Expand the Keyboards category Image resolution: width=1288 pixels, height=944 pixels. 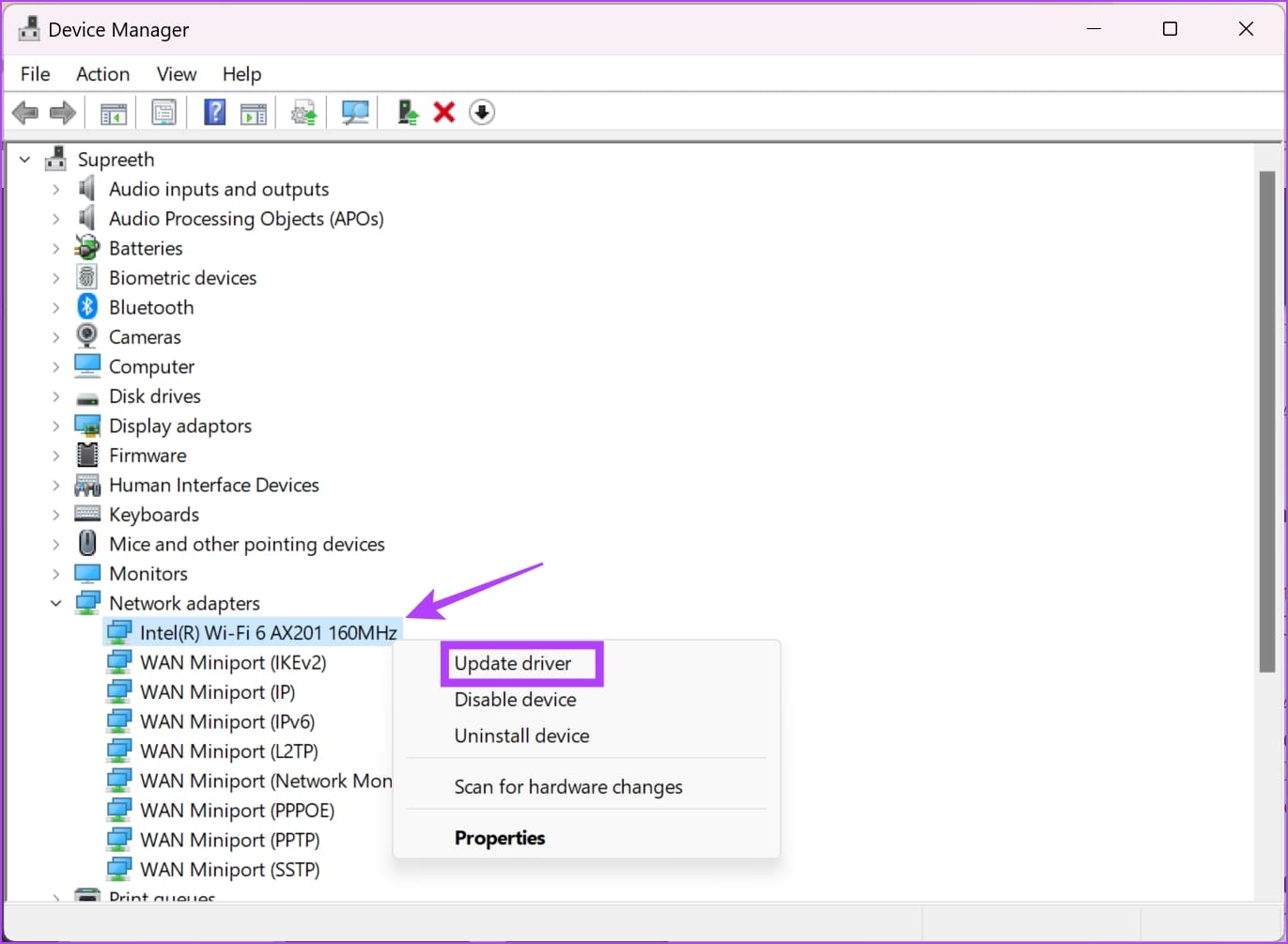[x=55, y=515]
